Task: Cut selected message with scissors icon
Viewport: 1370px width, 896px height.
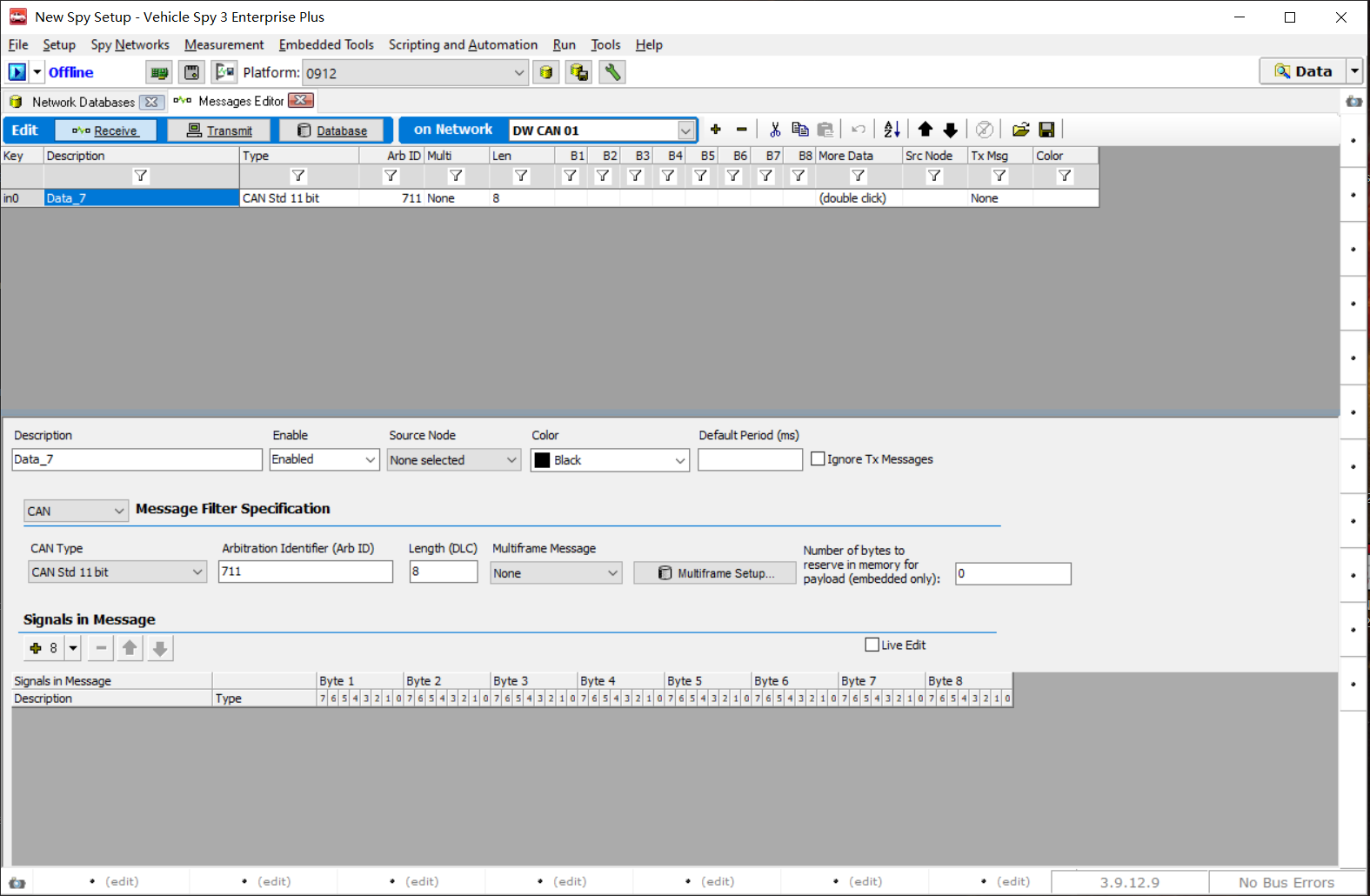Action: pyautogui.click(x=775, y=130)
